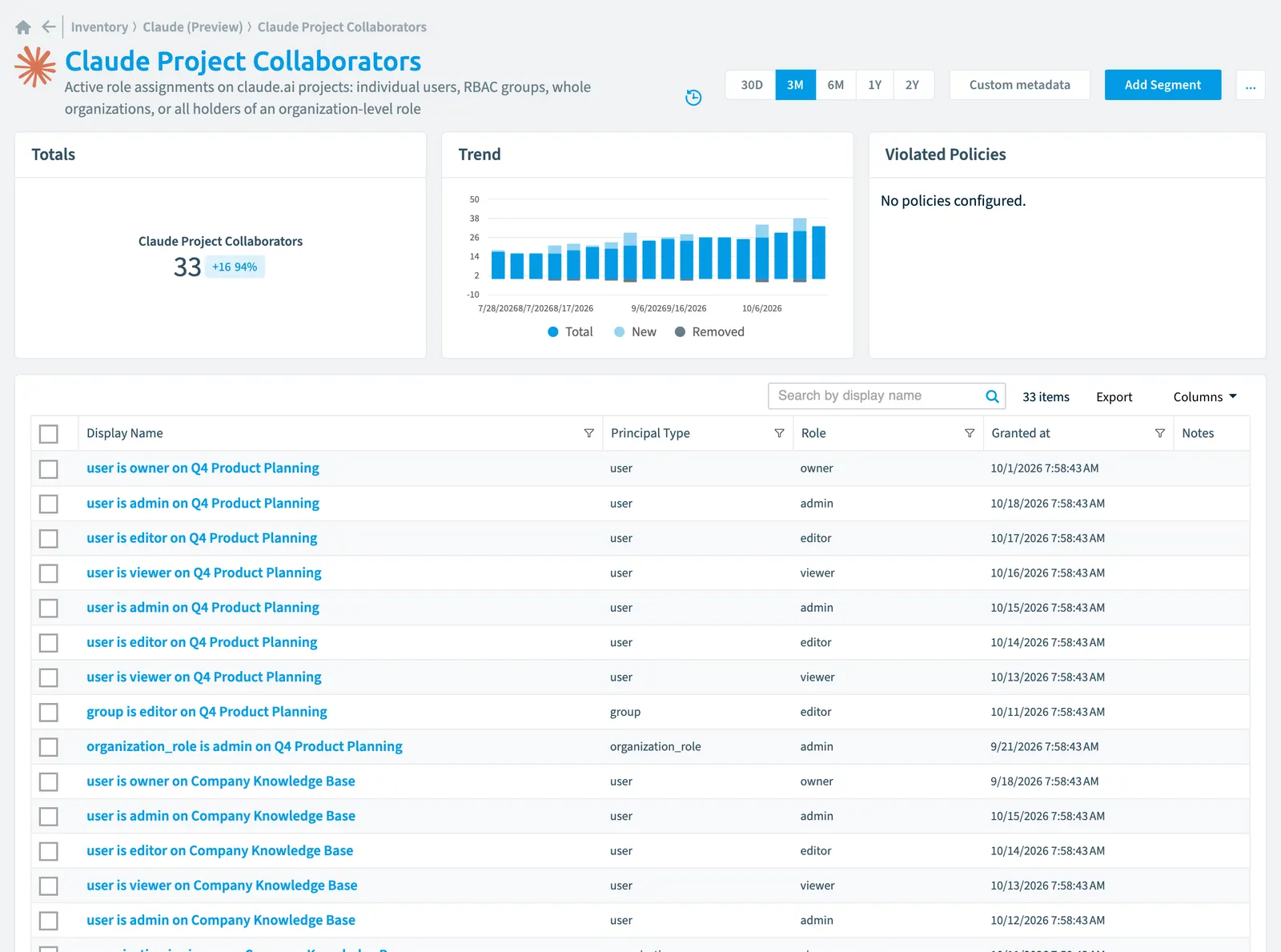
Task: Check 'user is owner on Company Knowledge Base' row
Action: pyautogui.click(x=49, y=781)
